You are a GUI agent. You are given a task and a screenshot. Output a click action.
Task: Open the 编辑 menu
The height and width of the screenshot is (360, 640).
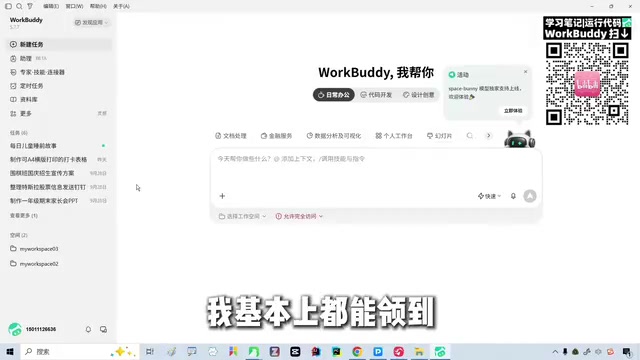[x=51, y=6]
